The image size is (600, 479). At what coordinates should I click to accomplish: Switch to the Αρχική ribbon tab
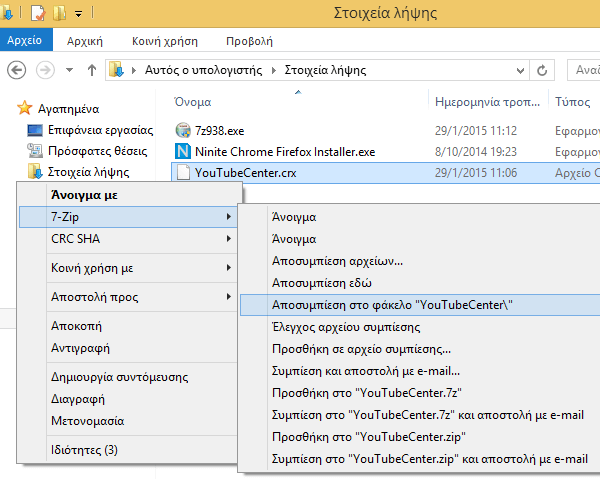[x=85, y=41]
